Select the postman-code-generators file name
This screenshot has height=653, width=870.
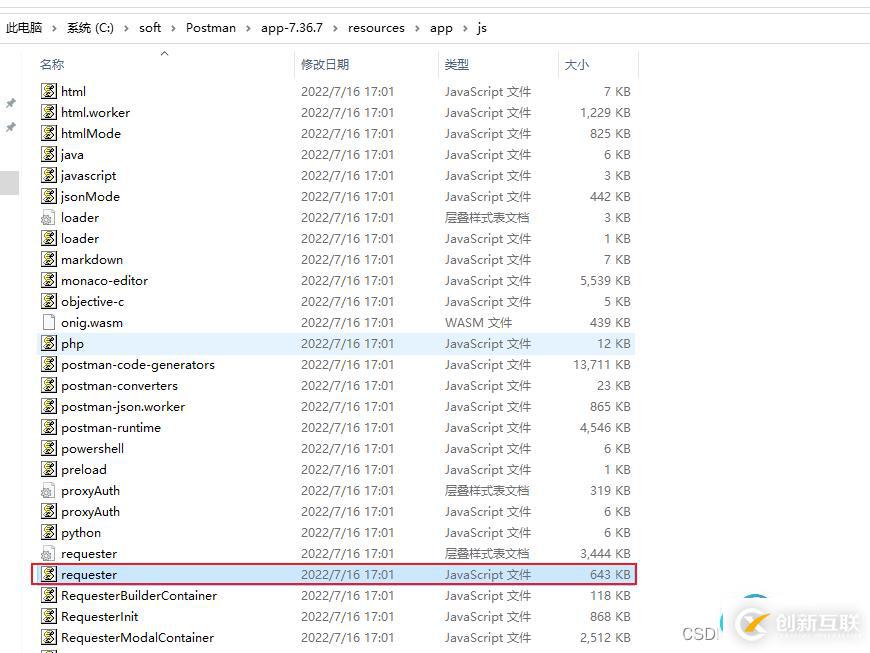click(138, 365)
